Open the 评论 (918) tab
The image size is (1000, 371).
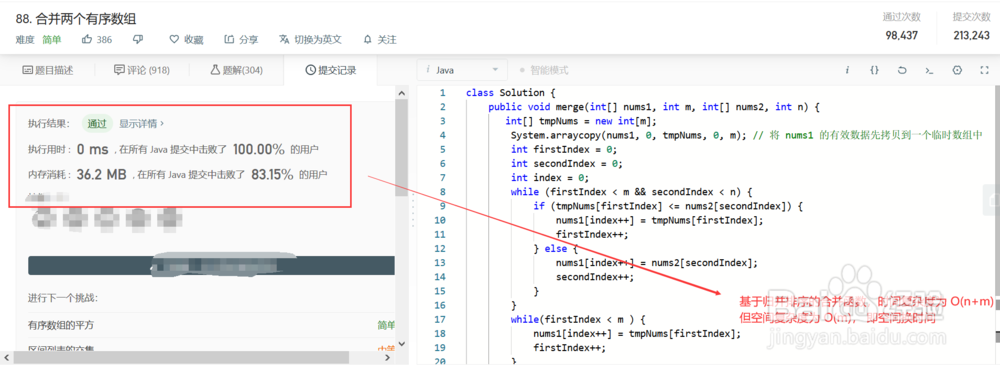tap(142, 70)
